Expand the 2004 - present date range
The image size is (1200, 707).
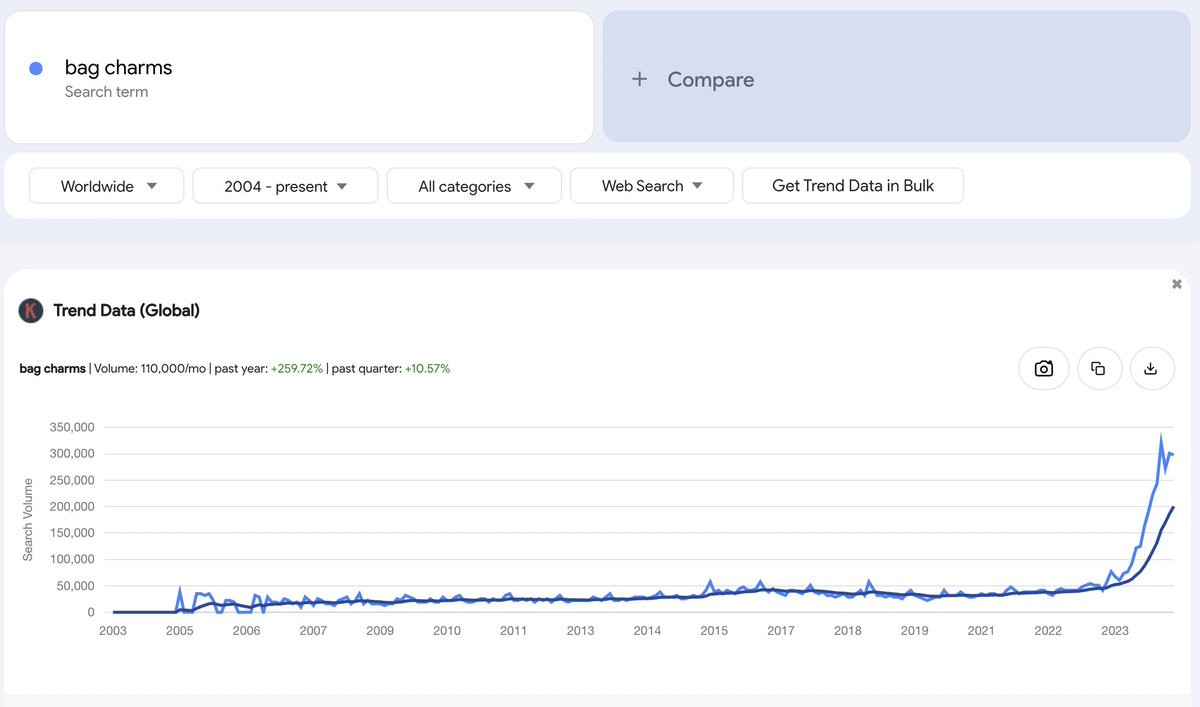(285, 186)
